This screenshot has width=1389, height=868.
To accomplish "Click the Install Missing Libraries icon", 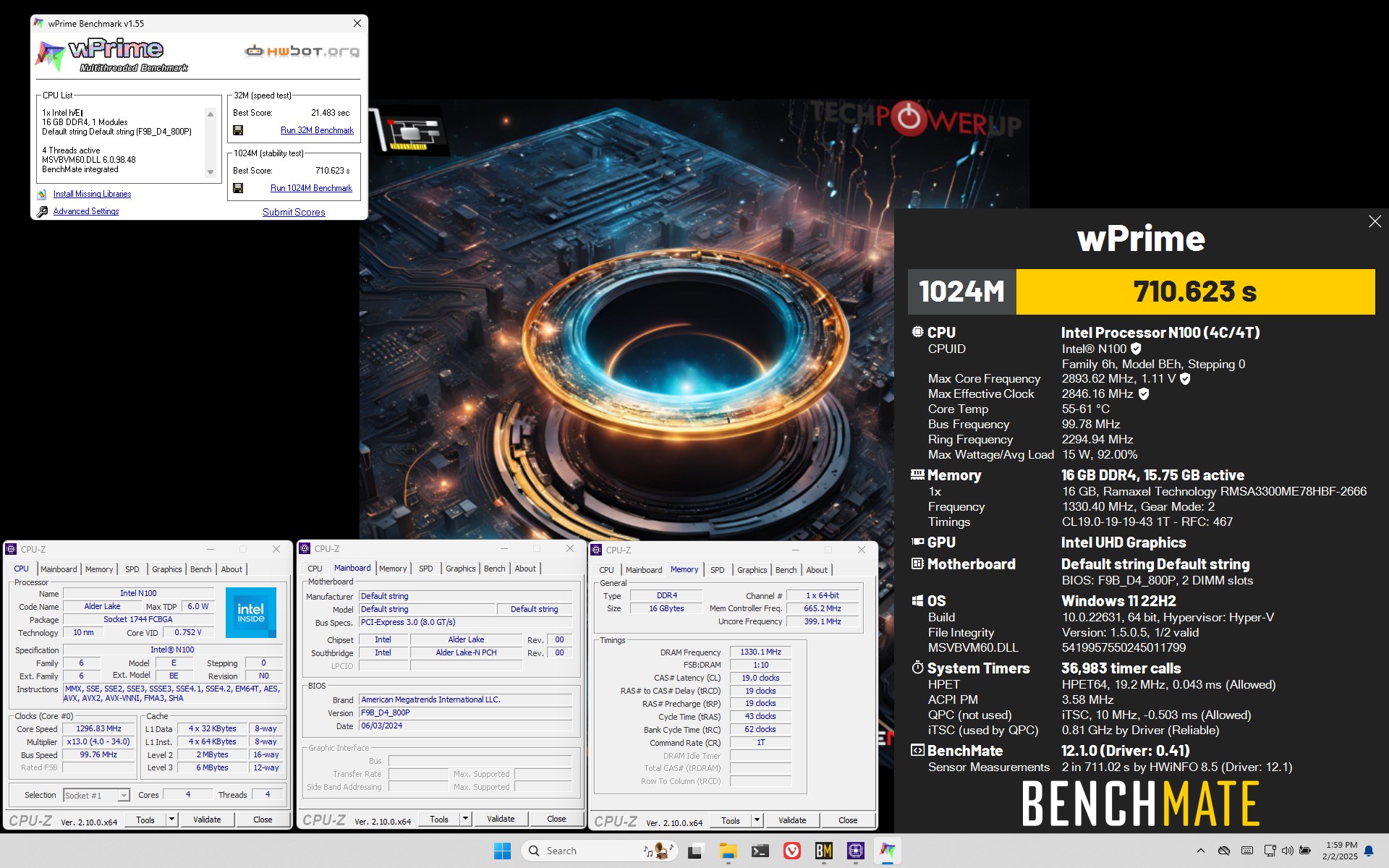I will click(x=42, y=194).
